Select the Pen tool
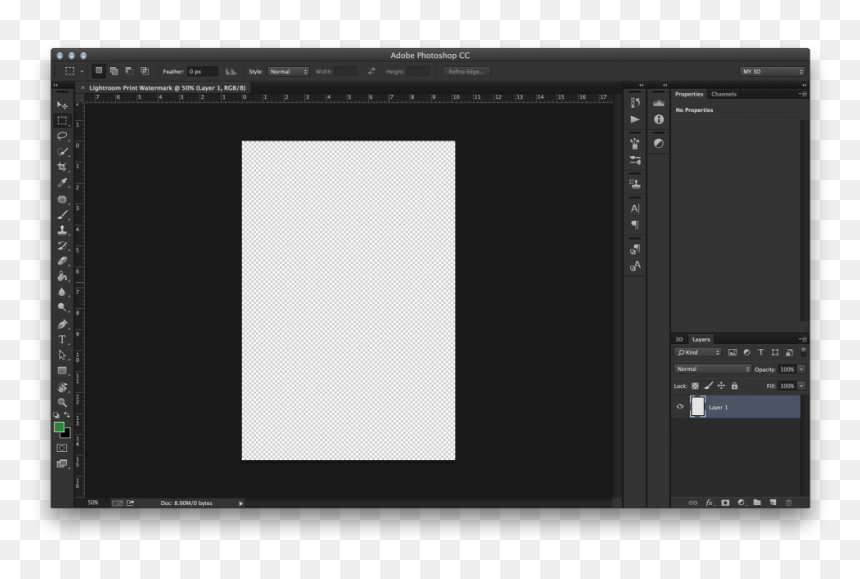 pos(63,324)
